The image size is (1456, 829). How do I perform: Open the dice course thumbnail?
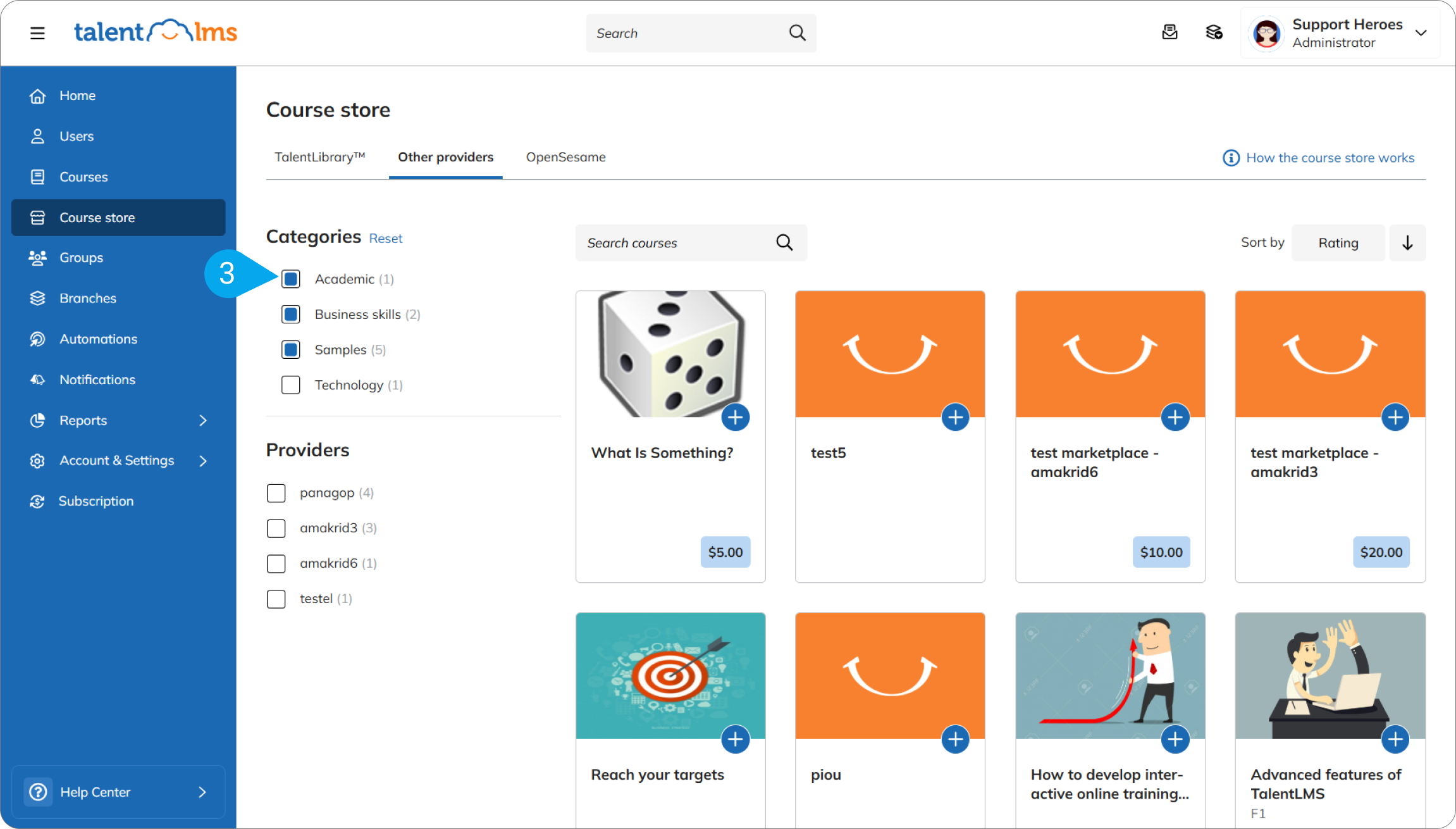[x=670, y=354]
